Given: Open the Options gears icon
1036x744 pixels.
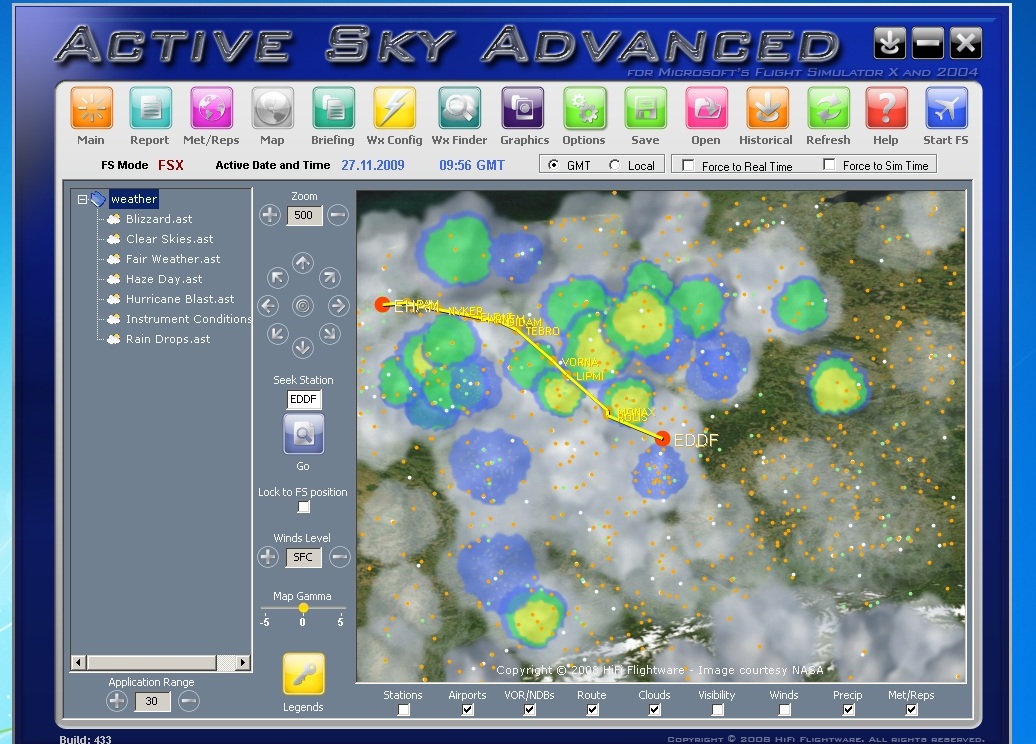Looking at the screenshot, I should click(584, 108).
